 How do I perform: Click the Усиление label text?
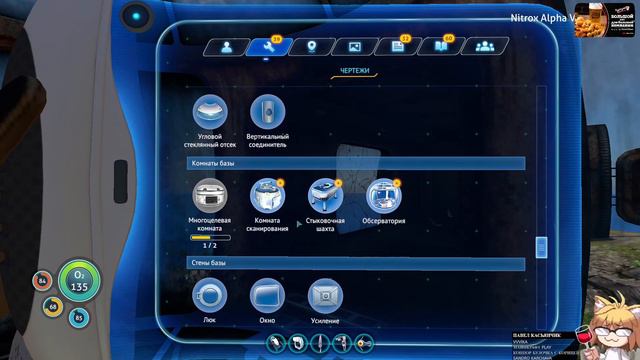325,321
